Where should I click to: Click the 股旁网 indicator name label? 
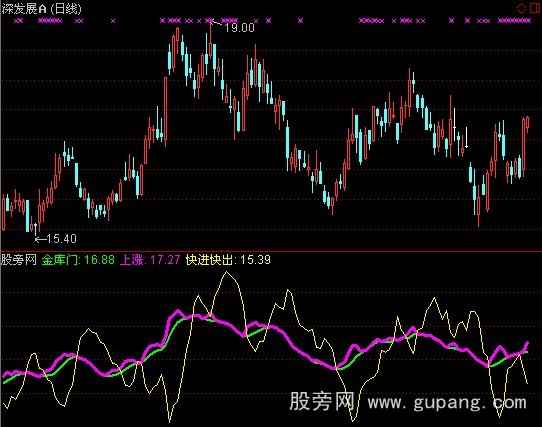pyautogui.click(x=19, y=260)
